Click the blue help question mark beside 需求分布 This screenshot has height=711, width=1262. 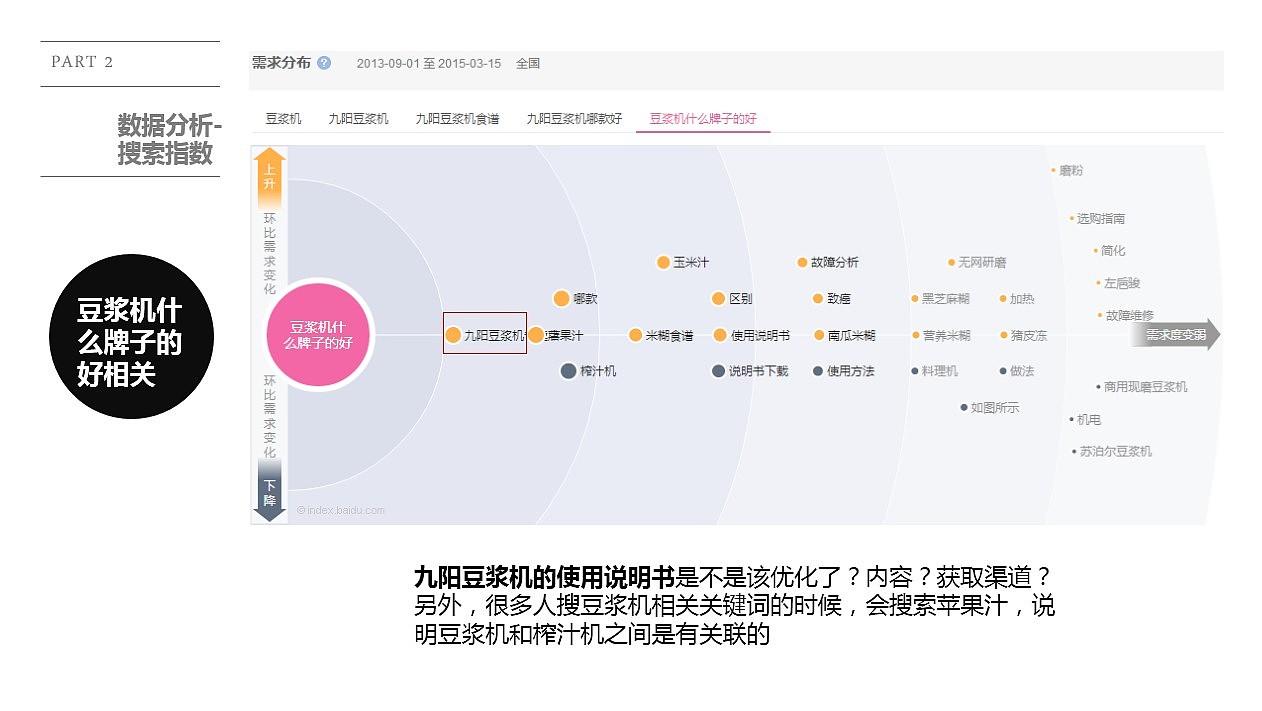coord(322,62)
